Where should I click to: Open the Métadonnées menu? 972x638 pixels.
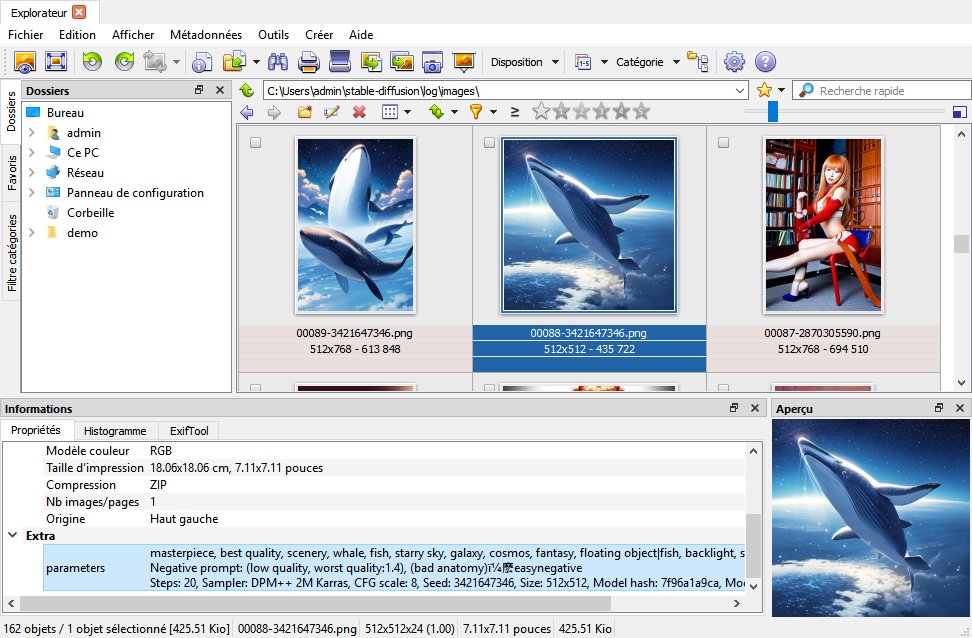(x=206, y=35)
